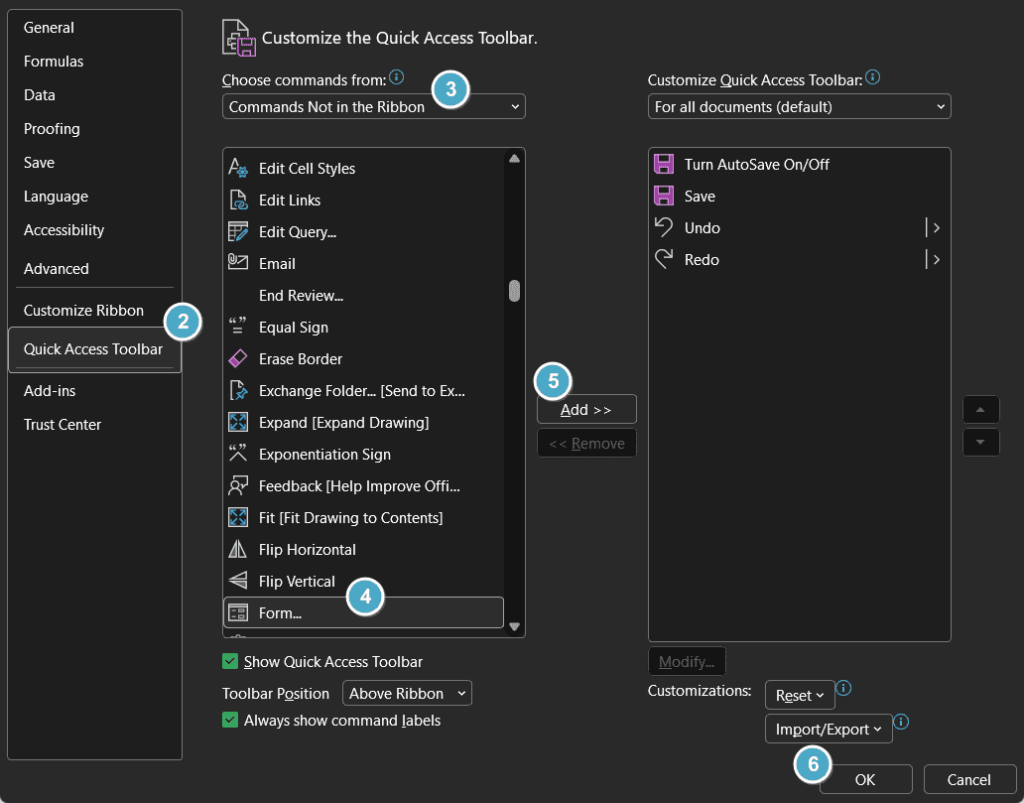Select the Email command icon
Screen dimensions: 1024x803
[x=238, y=263]
